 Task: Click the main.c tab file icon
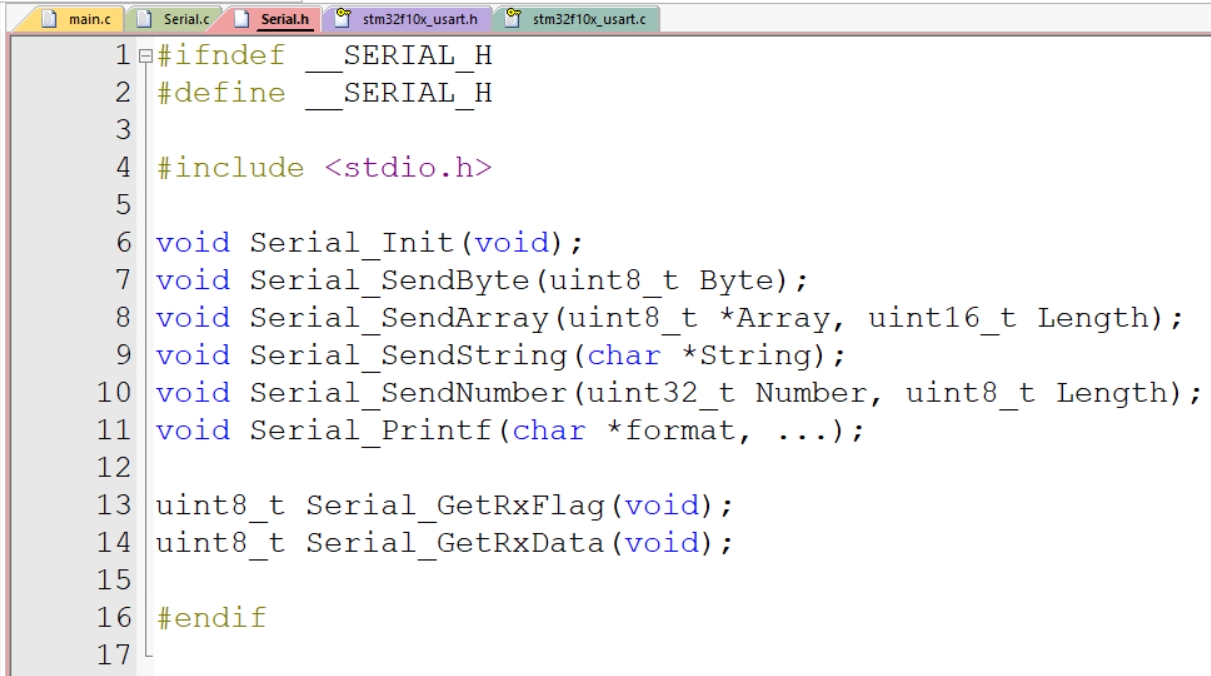48,17
